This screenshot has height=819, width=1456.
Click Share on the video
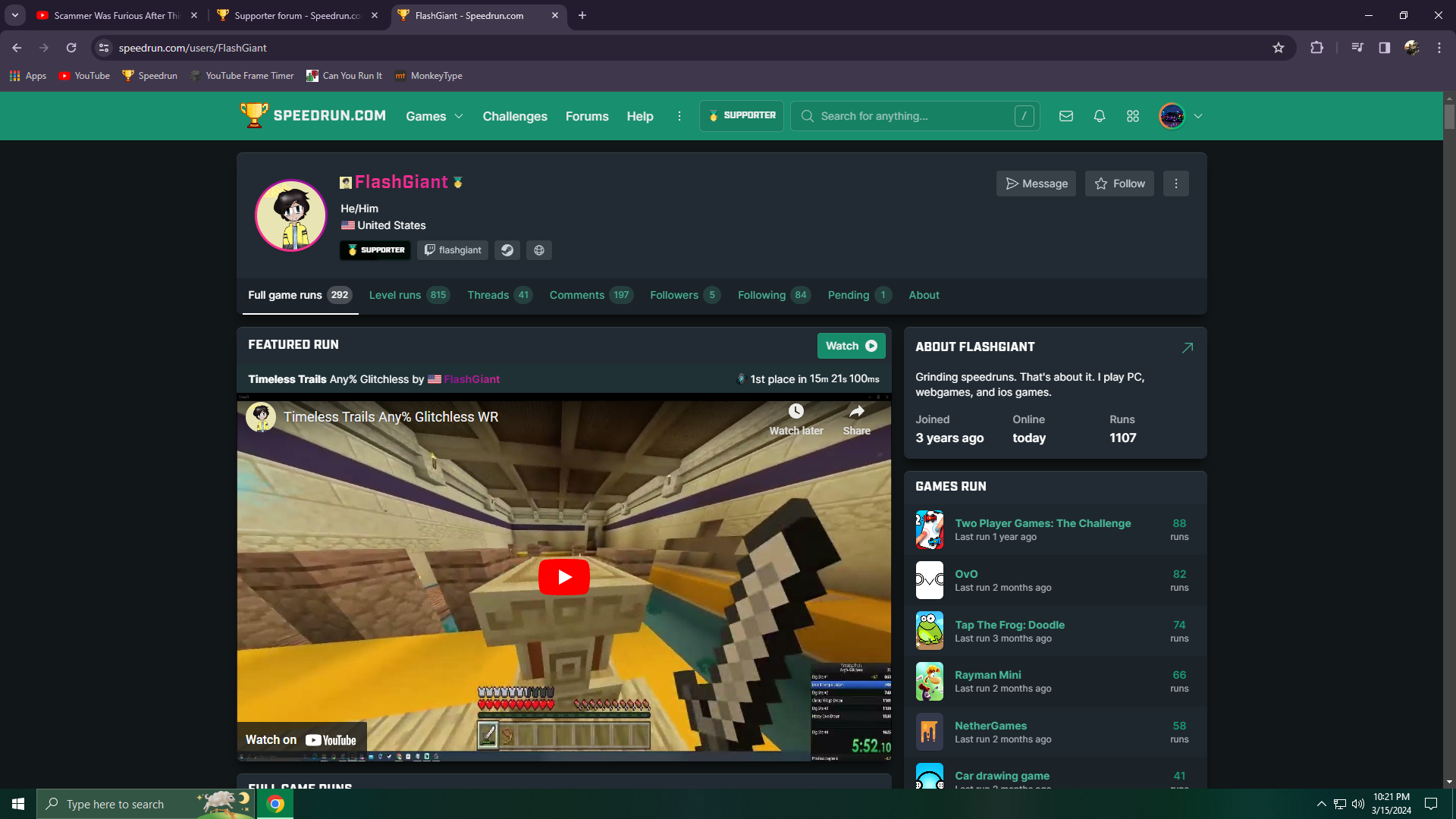[857, 419]
